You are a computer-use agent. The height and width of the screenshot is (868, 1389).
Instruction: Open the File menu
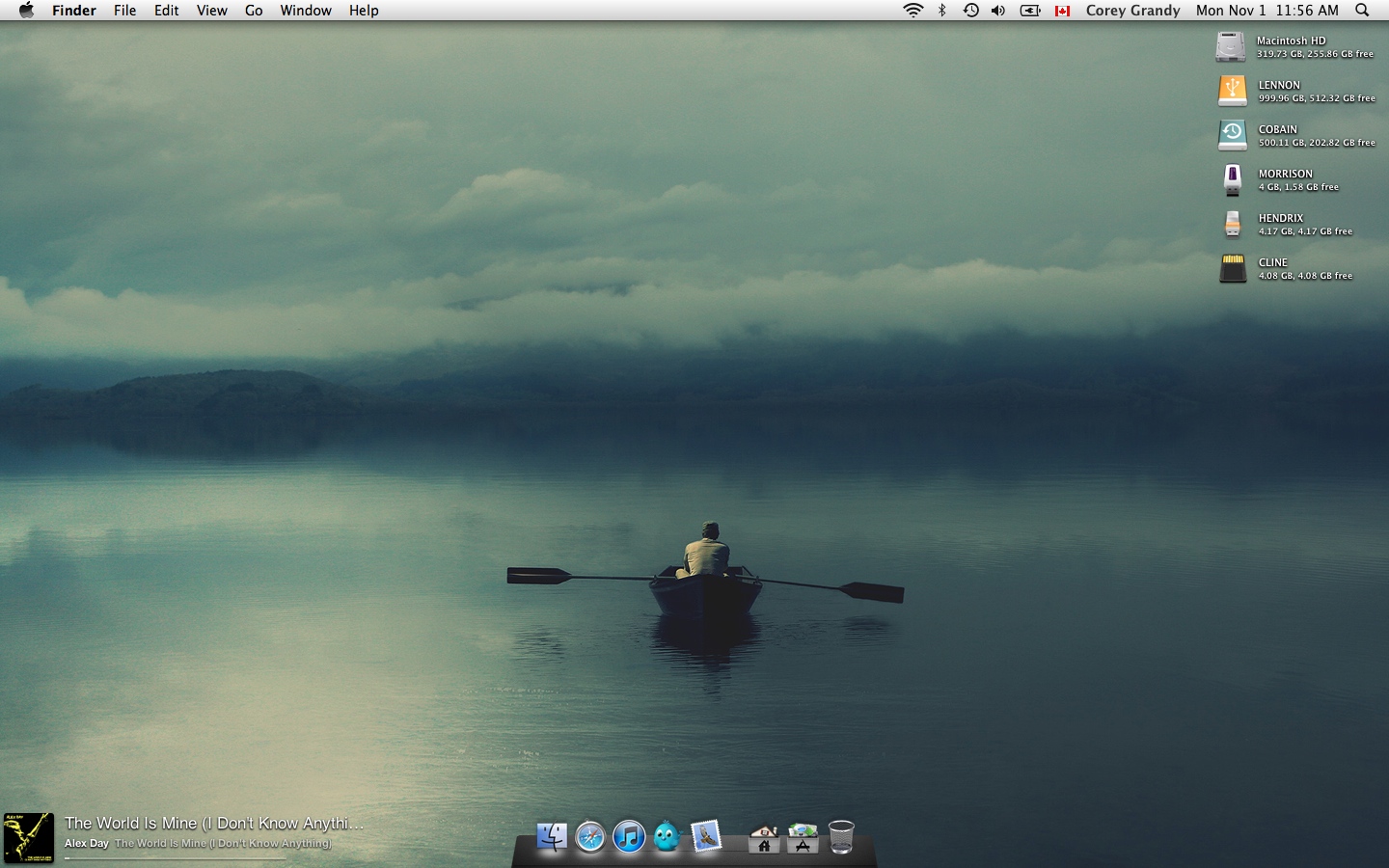(124, 11)
